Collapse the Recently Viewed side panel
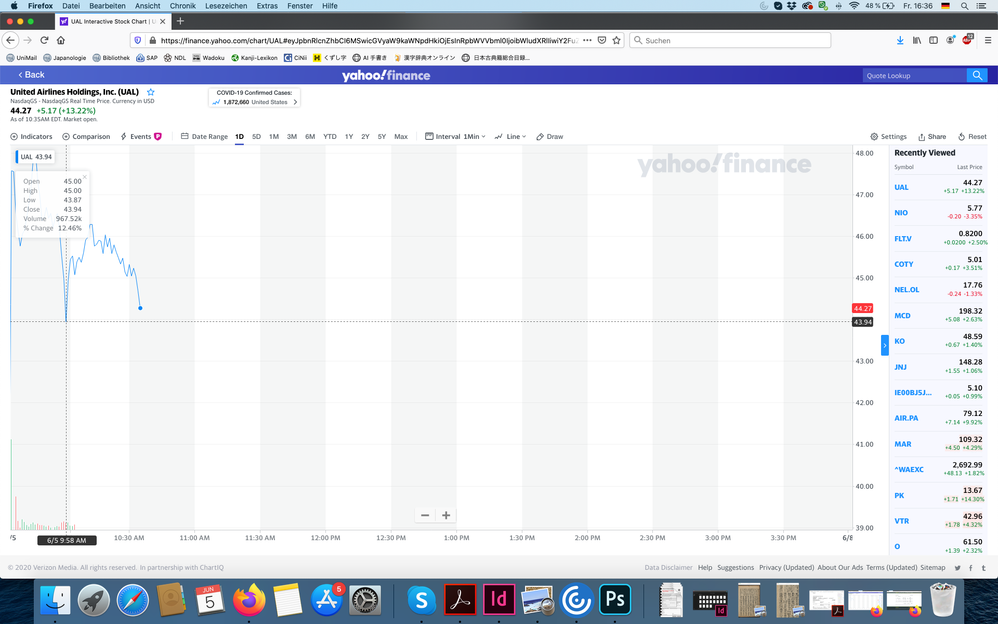Viewport: 998px width, 624px height. pyautogui.click(x=884, y=345)
